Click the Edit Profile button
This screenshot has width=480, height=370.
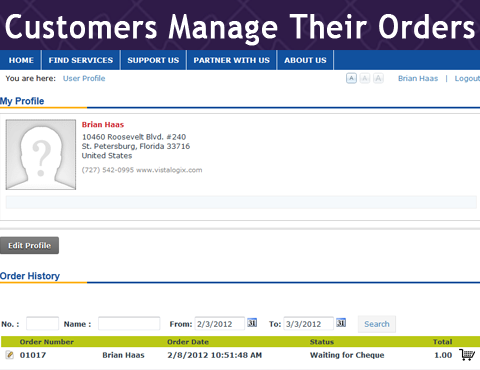(29, 246)
